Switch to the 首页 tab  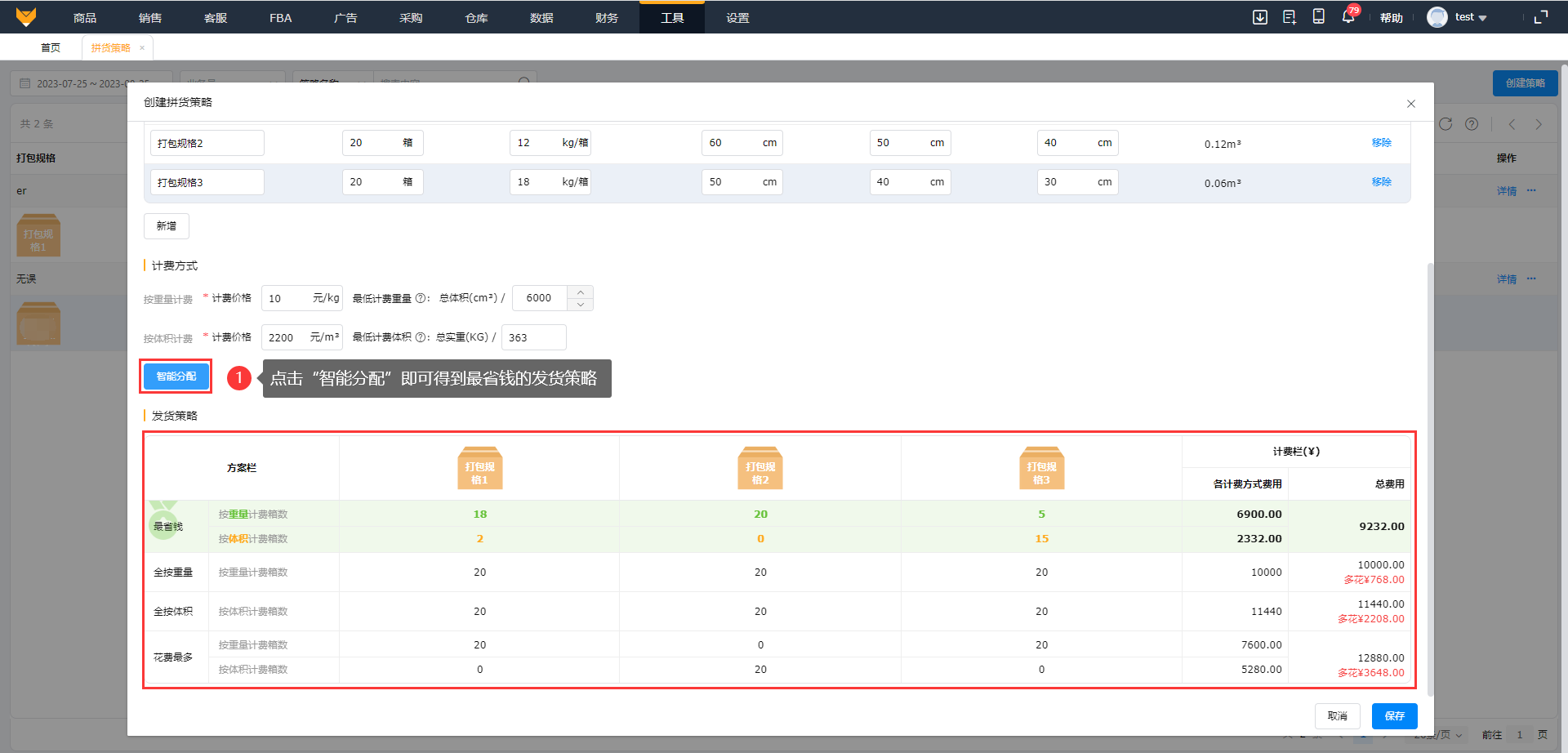[51, 47]
